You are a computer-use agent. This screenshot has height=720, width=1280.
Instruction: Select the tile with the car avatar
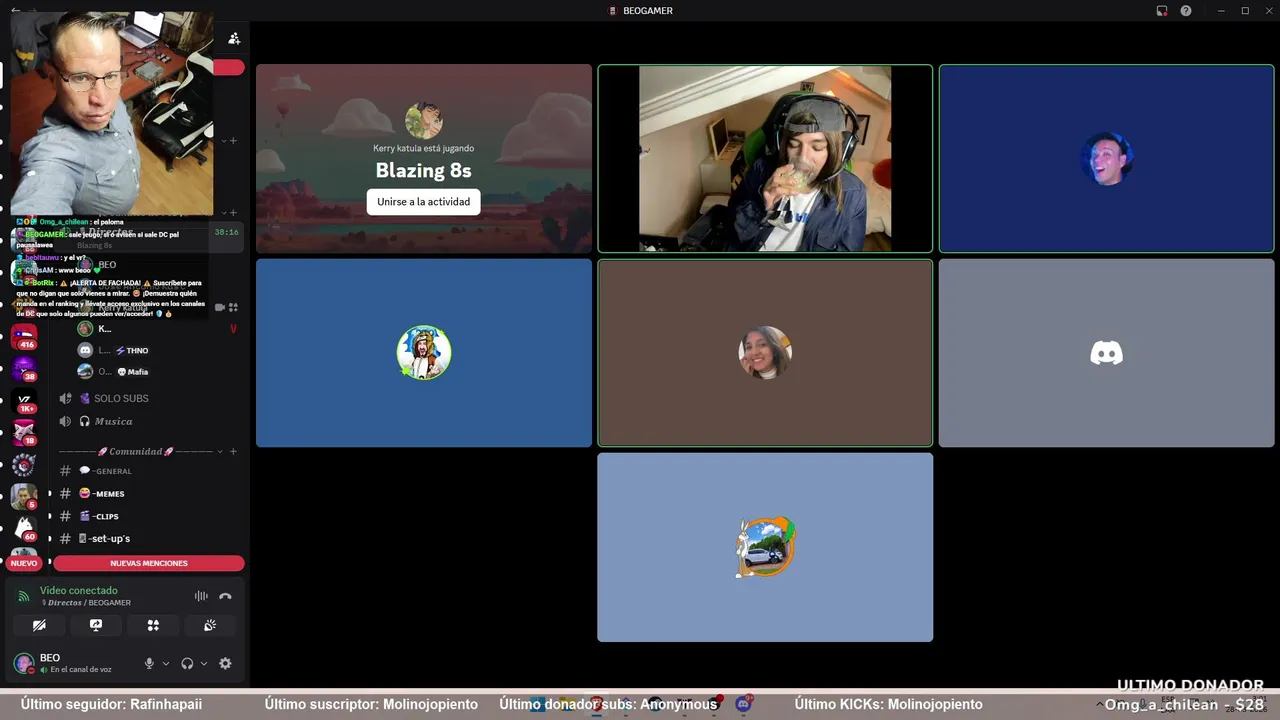(x=765, y=547)
